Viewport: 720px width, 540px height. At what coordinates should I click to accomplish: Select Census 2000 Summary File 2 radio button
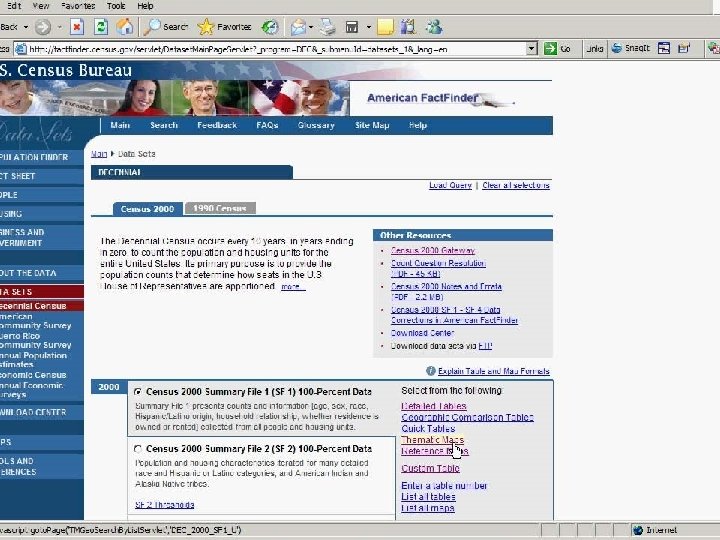pos(138,449)
